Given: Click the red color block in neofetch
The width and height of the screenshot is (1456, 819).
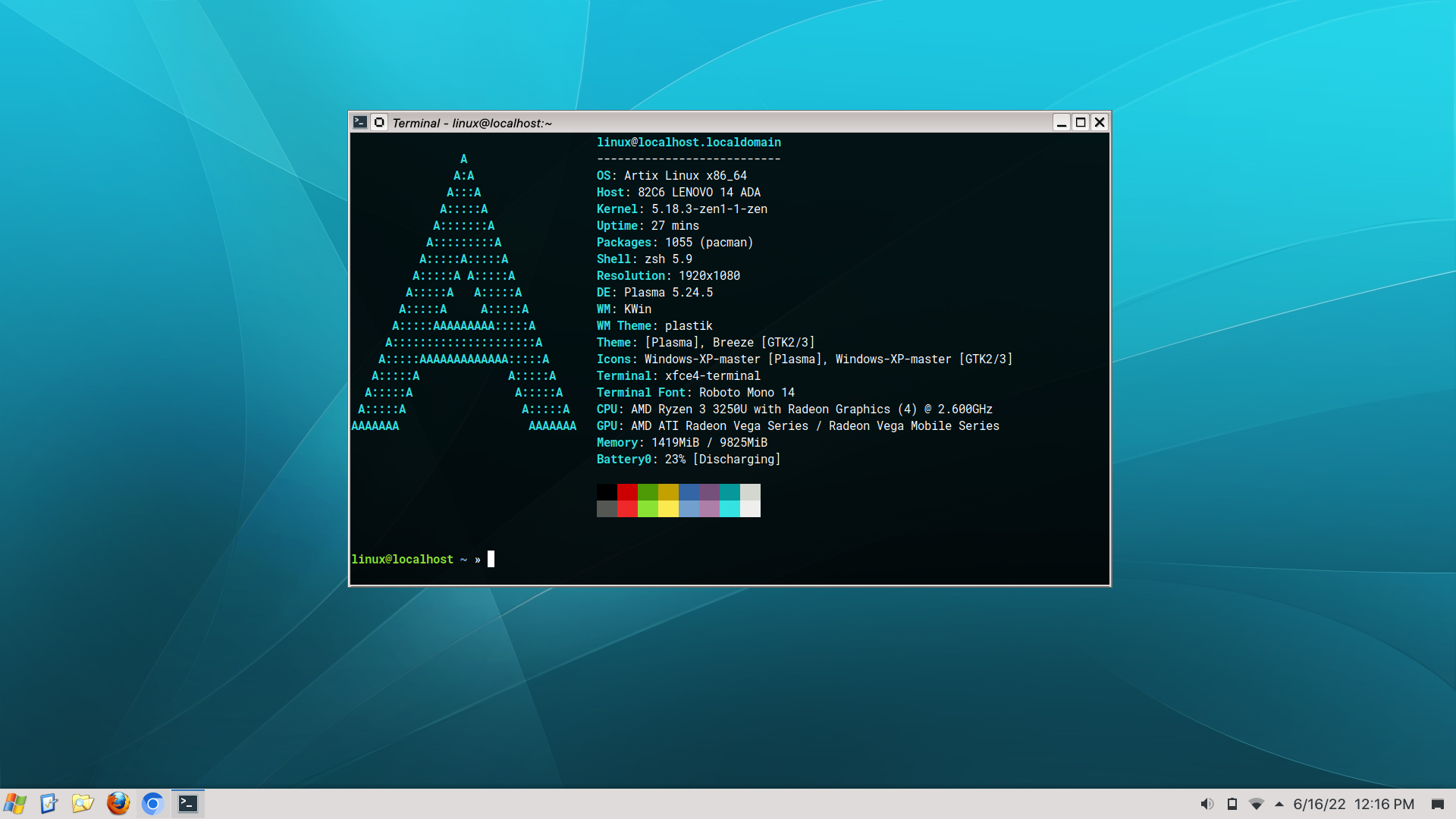Looking at the screenshot, I should pyautogui.click(x=627, y=492).
